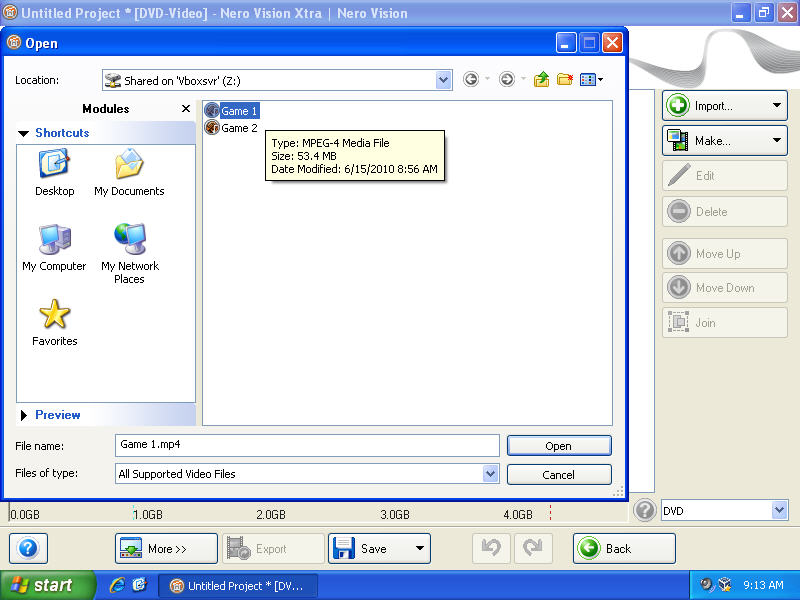Go back to previous folder

tap(471, 80)
